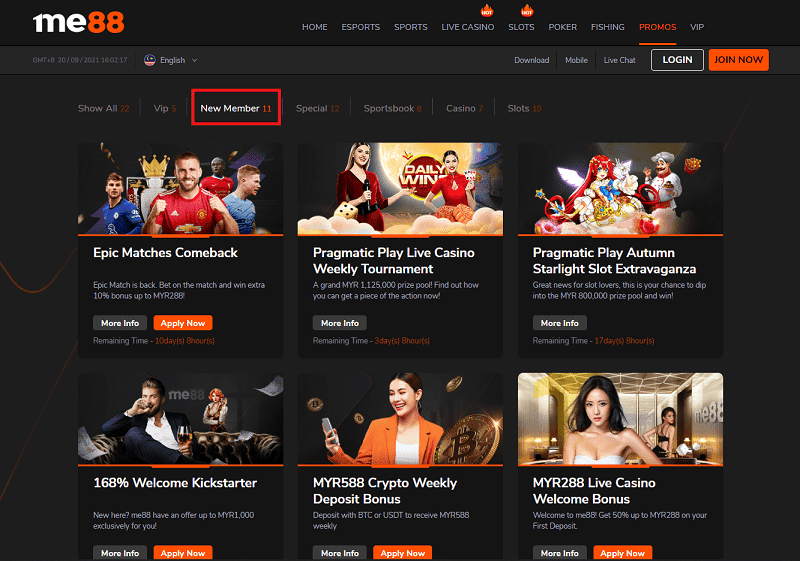
Task: Open the FISHING menu item
Action: 607,27
